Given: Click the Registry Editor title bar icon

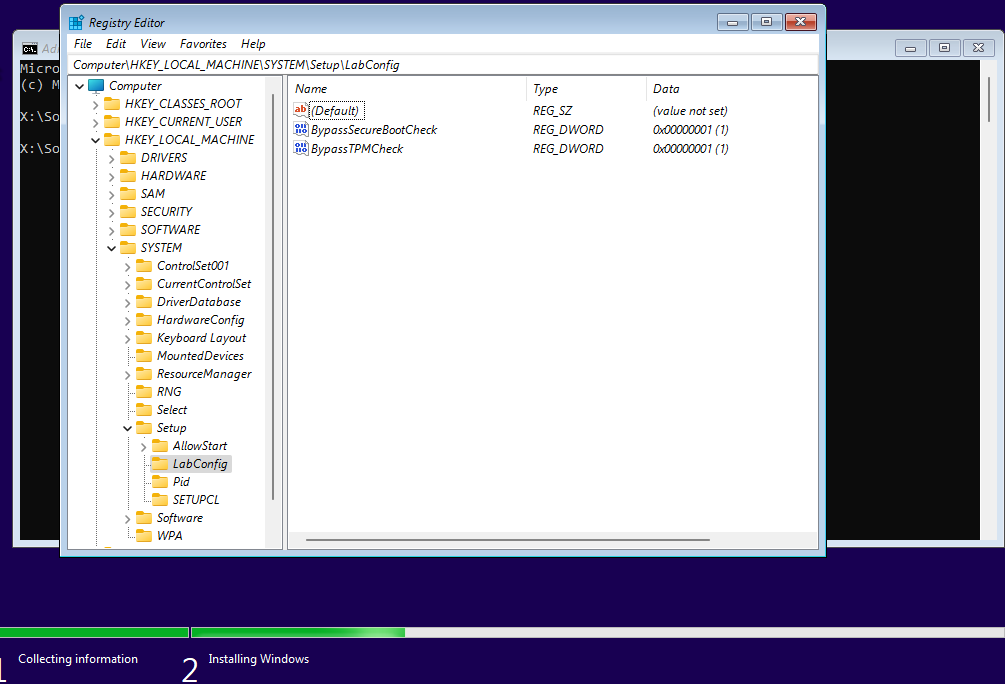Looking at the screenshot, I should 77,21.
